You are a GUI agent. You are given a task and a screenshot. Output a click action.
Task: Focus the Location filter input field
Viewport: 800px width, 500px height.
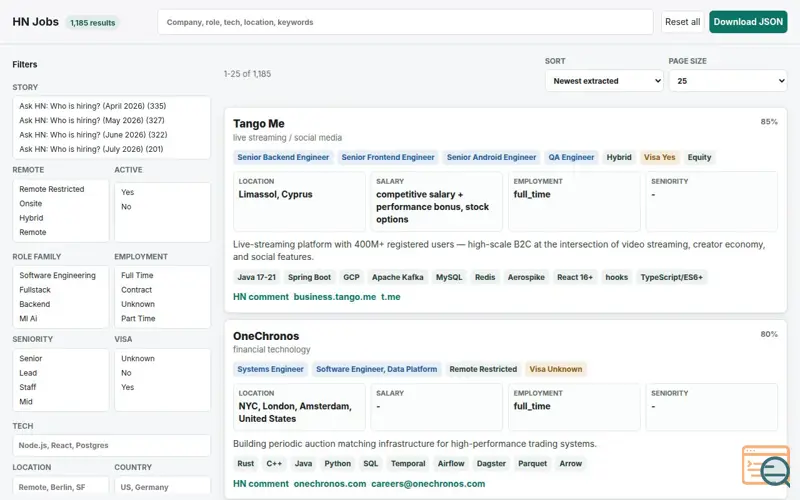(61, 487)
